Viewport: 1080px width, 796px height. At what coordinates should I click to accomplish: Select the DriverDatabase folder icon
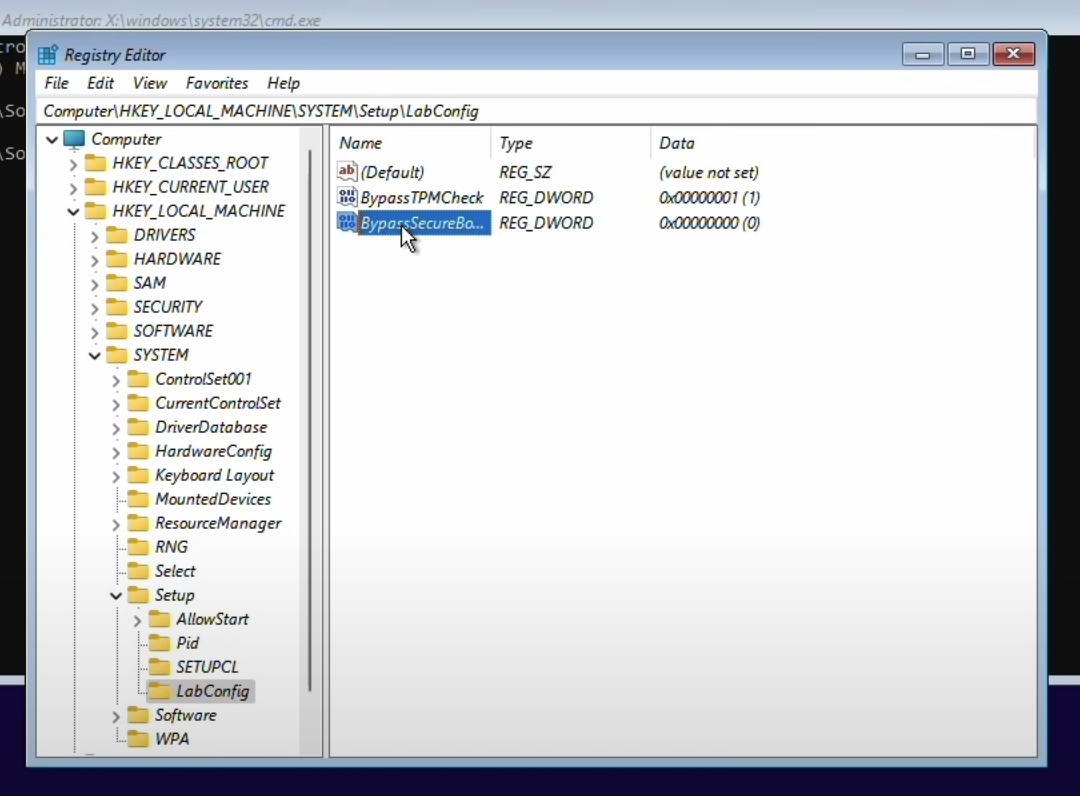tap(138, 427)
